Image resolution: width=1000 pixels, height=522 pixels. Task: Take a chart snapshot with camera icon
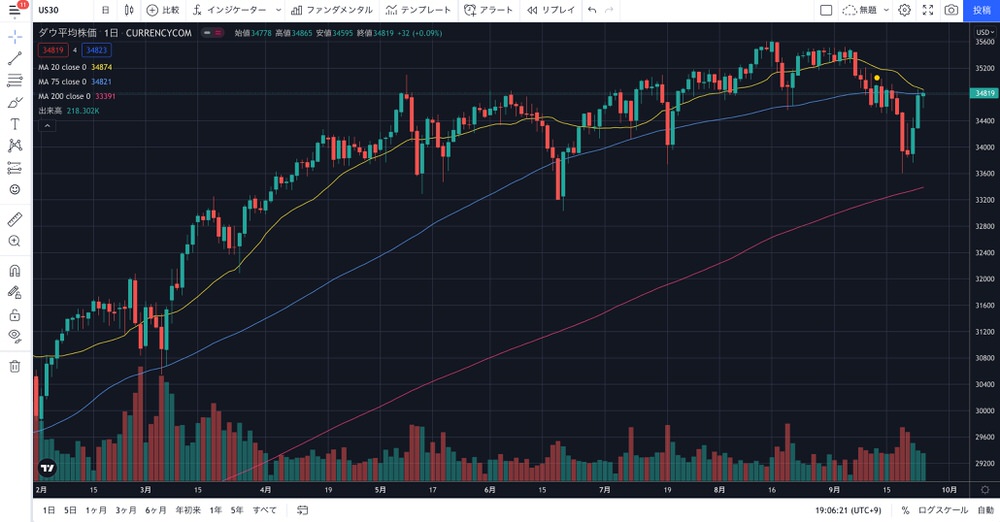click(951, 10)
